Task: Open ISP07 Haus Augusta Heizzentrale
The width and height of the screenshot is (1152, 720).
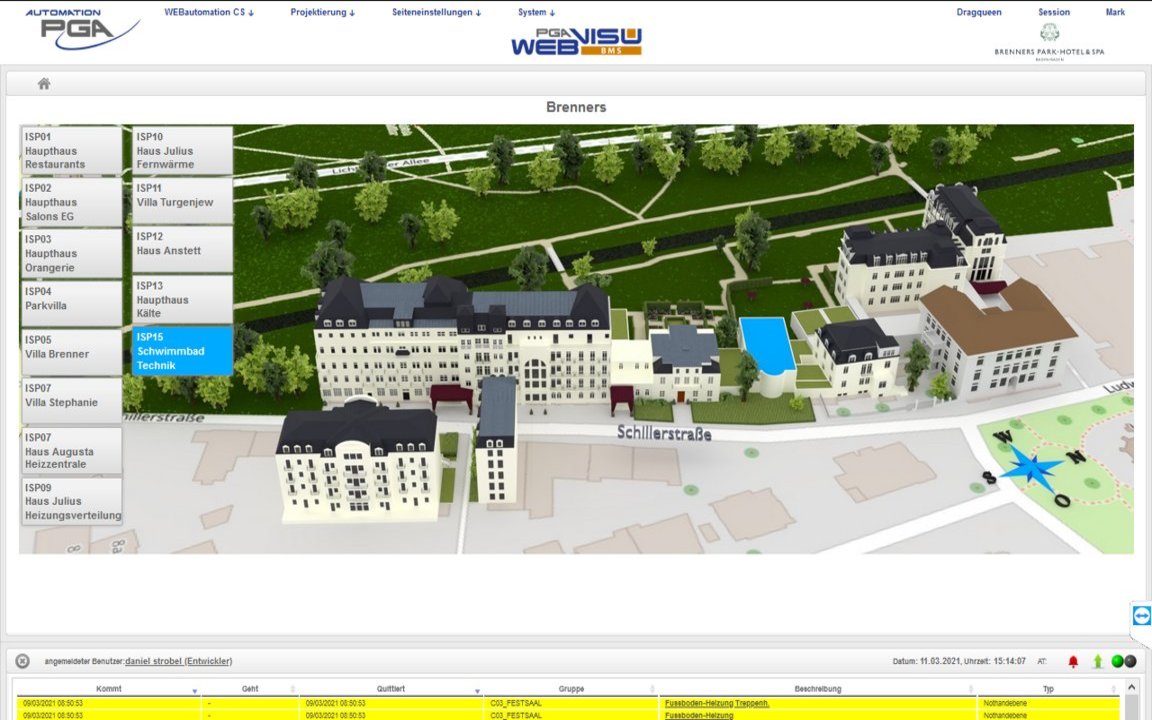Action: pos(71,450)
